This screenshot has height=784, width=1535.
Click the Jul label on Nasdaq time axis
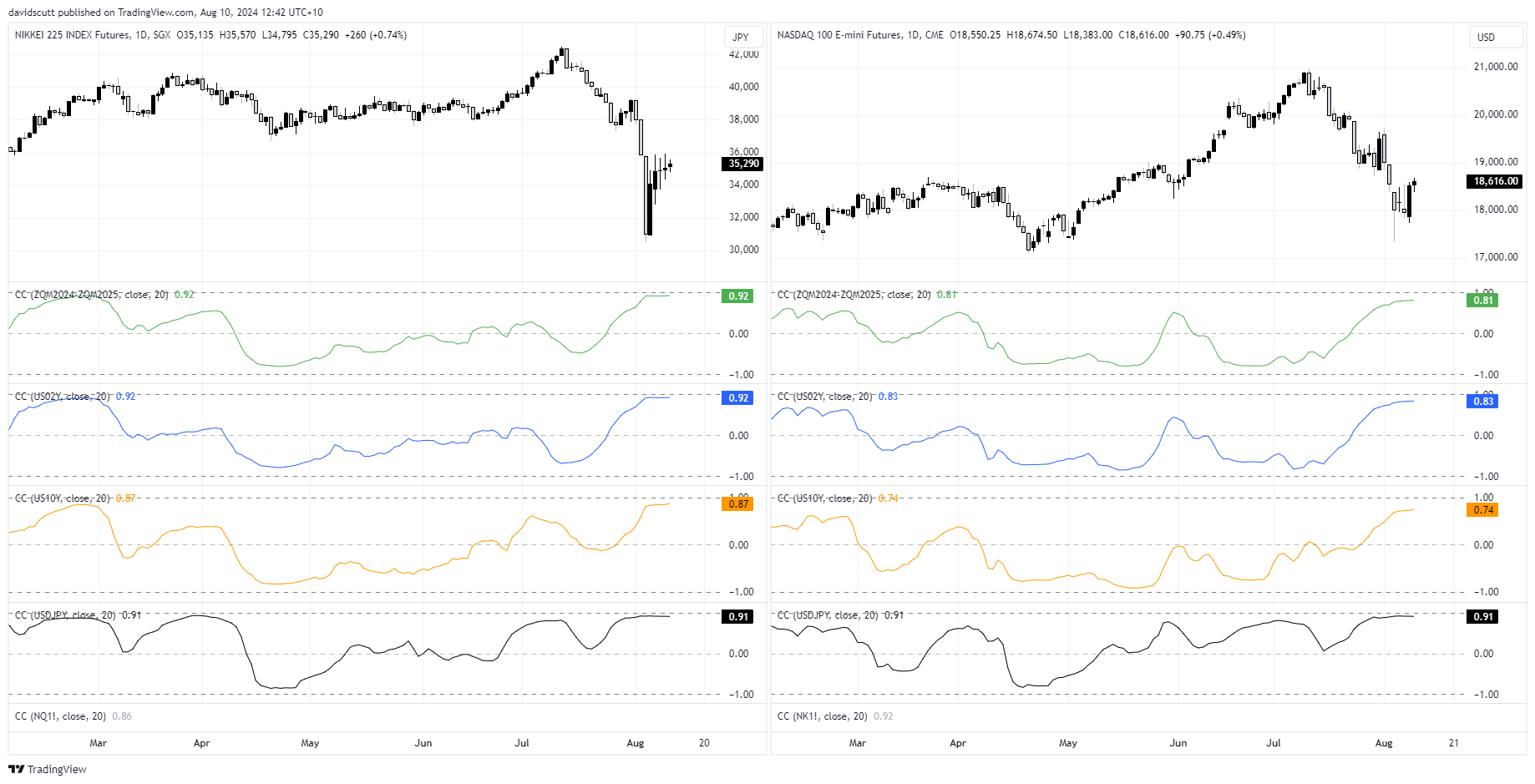click(x=1274, y=743)
